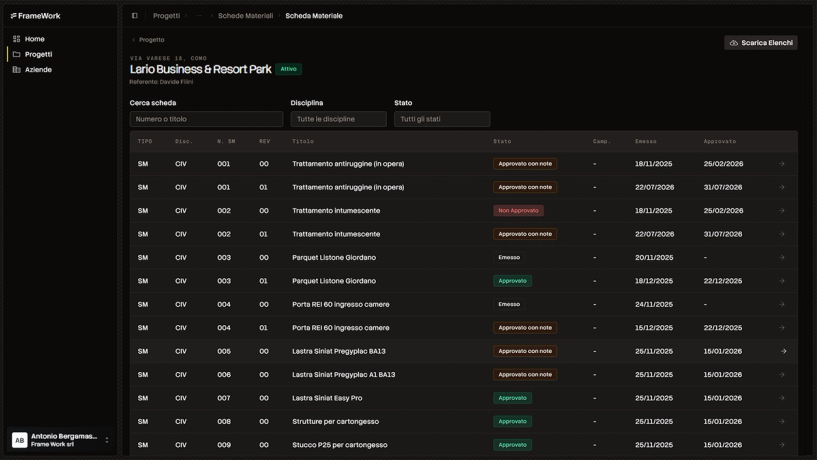Open row arrow for Lastra Siniat Easy Pro
The height and width of the screenshot is (460, 817).
click(782, 398)
